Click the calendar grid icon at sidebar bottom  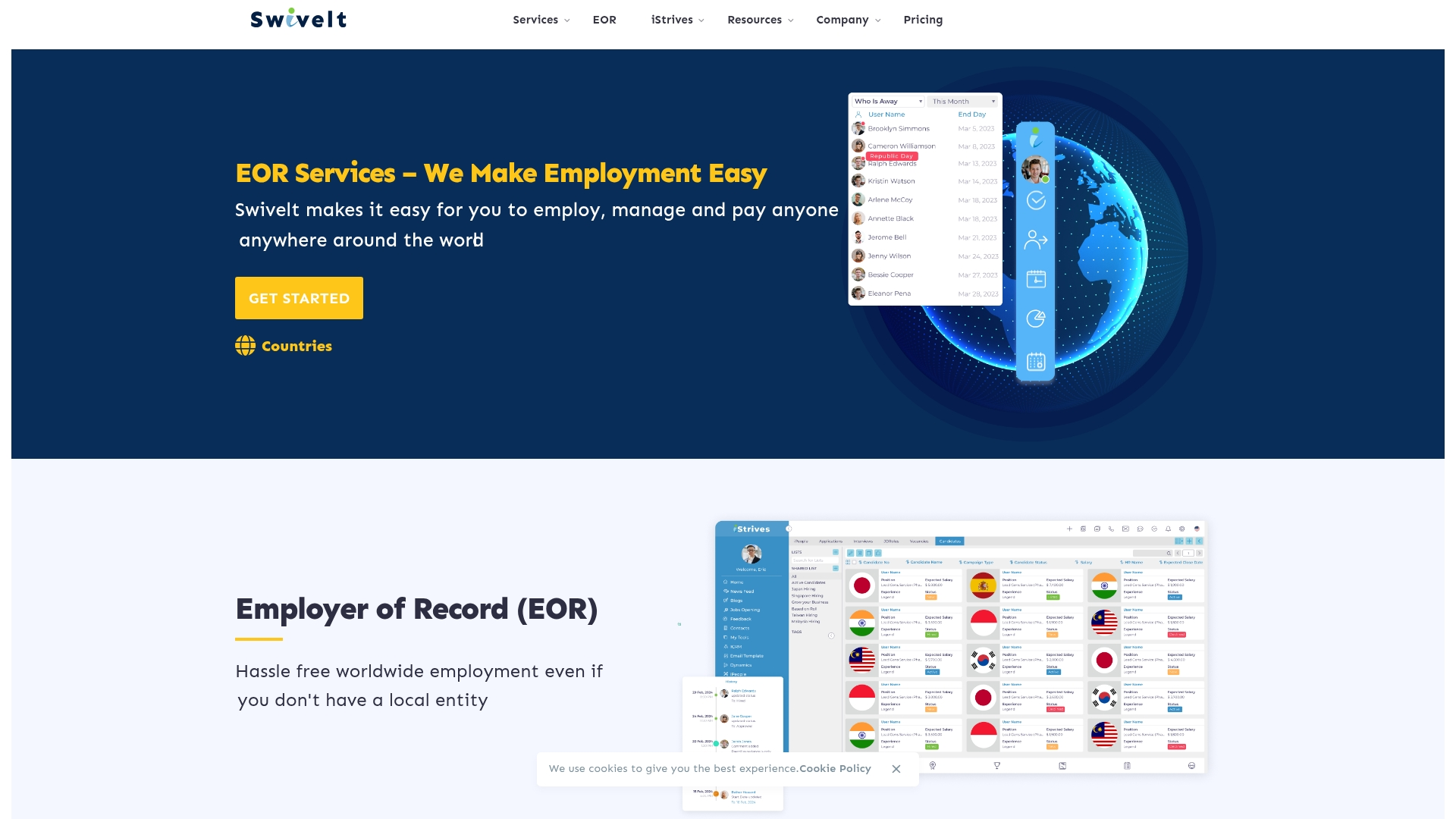click(1036, 362)
